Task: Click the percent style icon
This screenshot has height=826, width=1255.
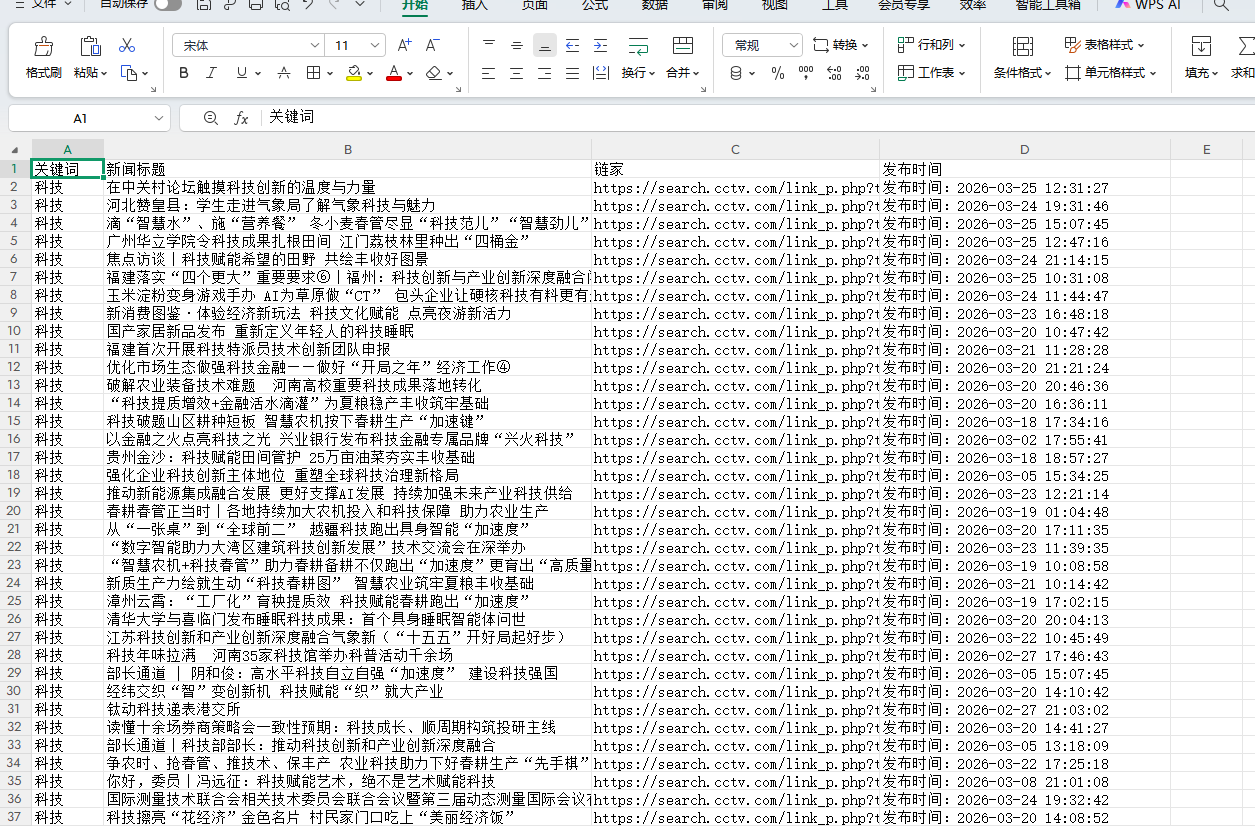Action: (778, 73)
